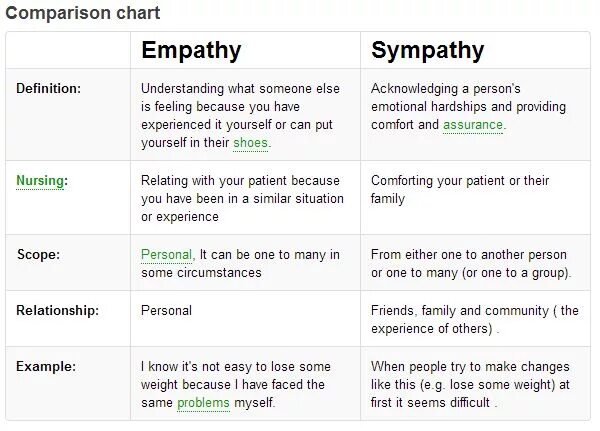The image size is (600, 431).
Task: Click the "Comparison chart" heading
Action: tap(83, 13)
